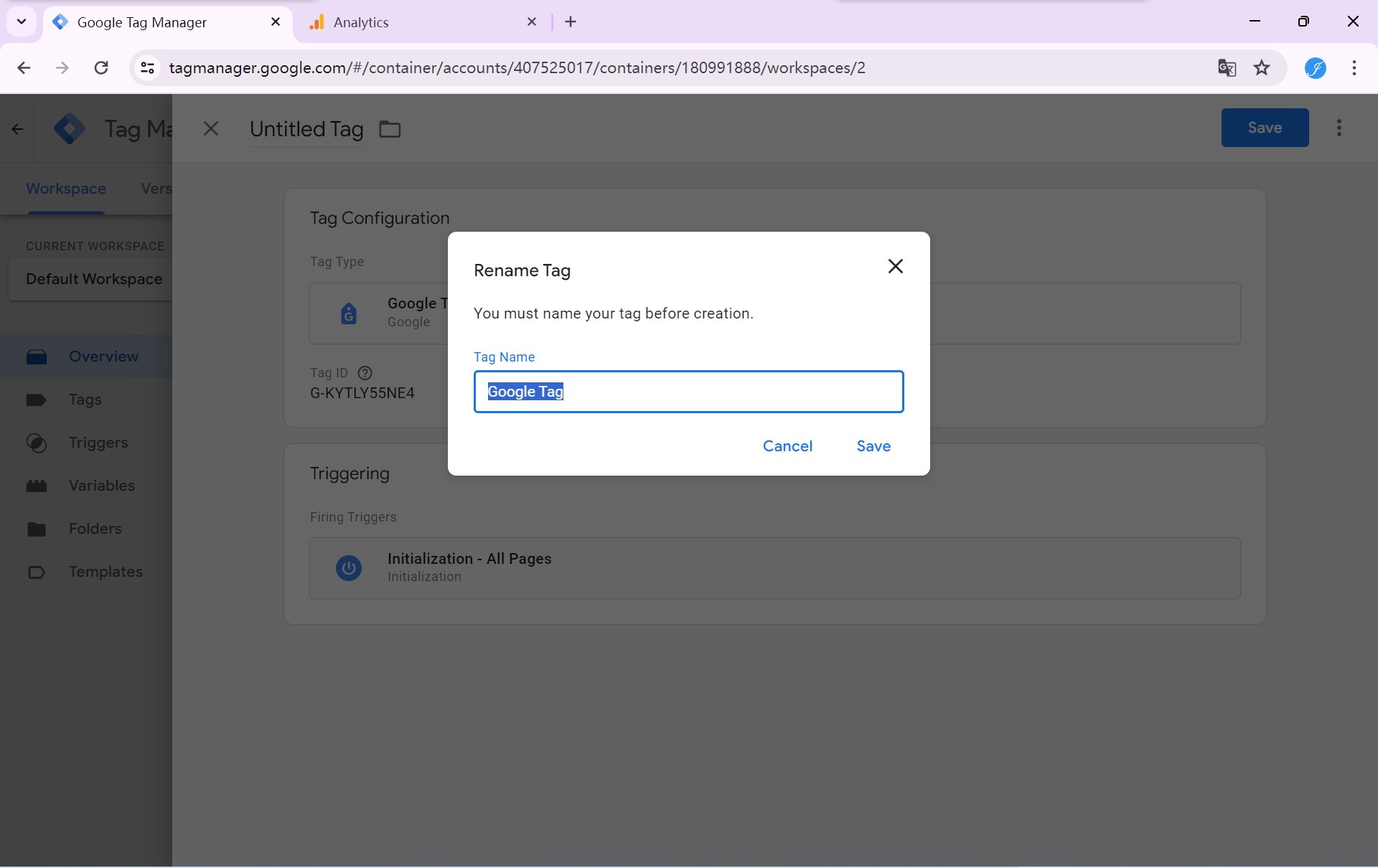Screen dimensions: 1378x868
Task: Go back in browser history
Action: point(24,68)
